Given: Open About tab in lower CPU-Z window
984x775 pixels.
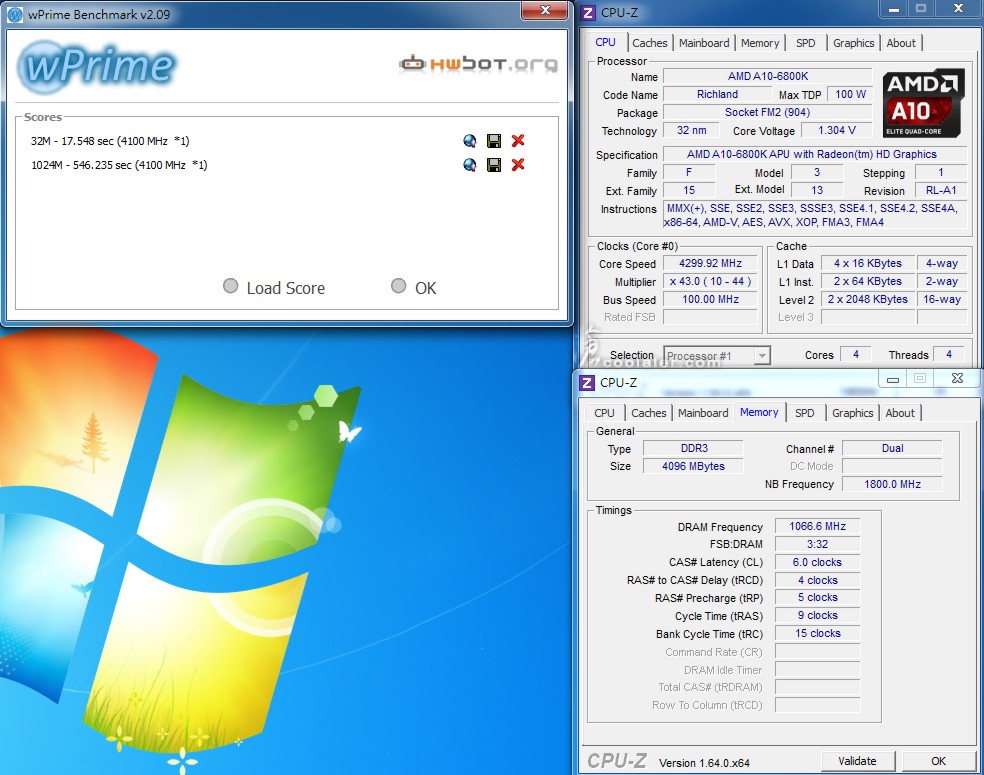Looking at the screenshot, I should pyautogui.click(x=900, y=413).
